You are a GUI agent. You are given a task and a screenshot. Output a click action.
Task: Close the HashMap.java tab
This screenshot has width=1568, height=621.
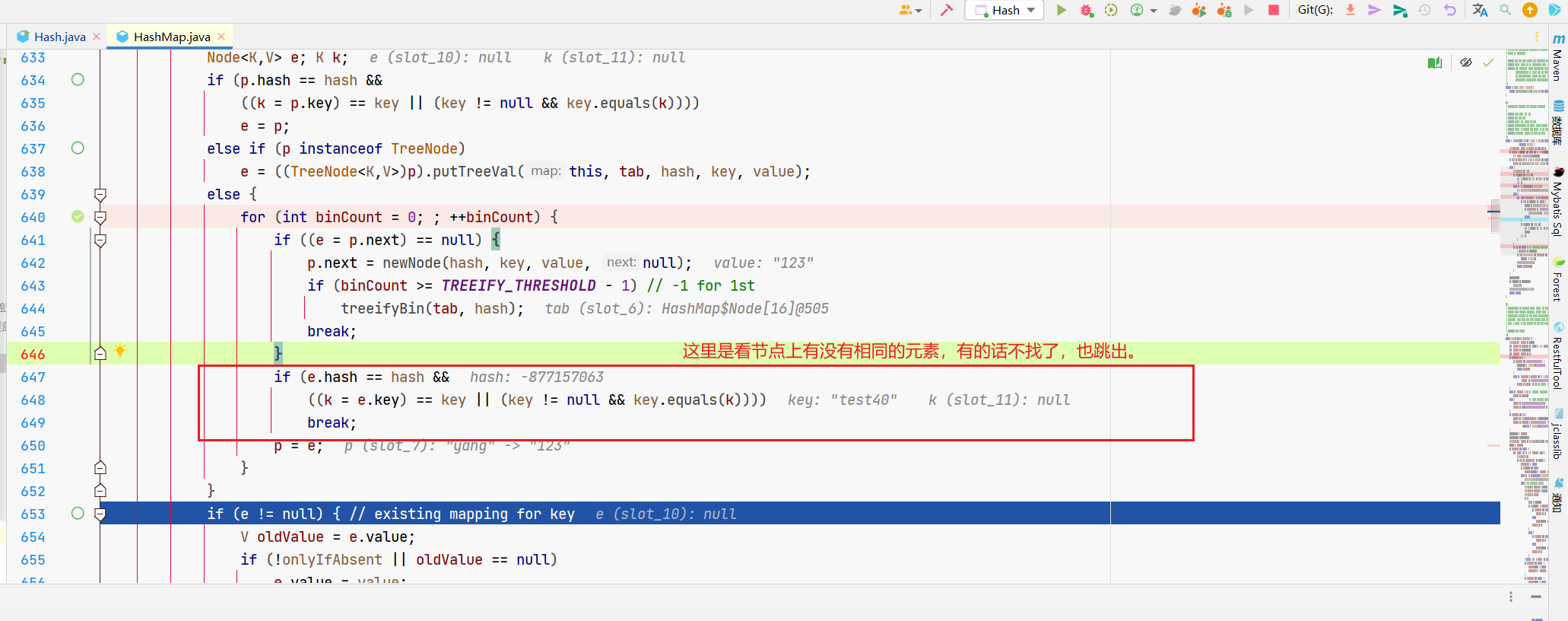point(221,37)
